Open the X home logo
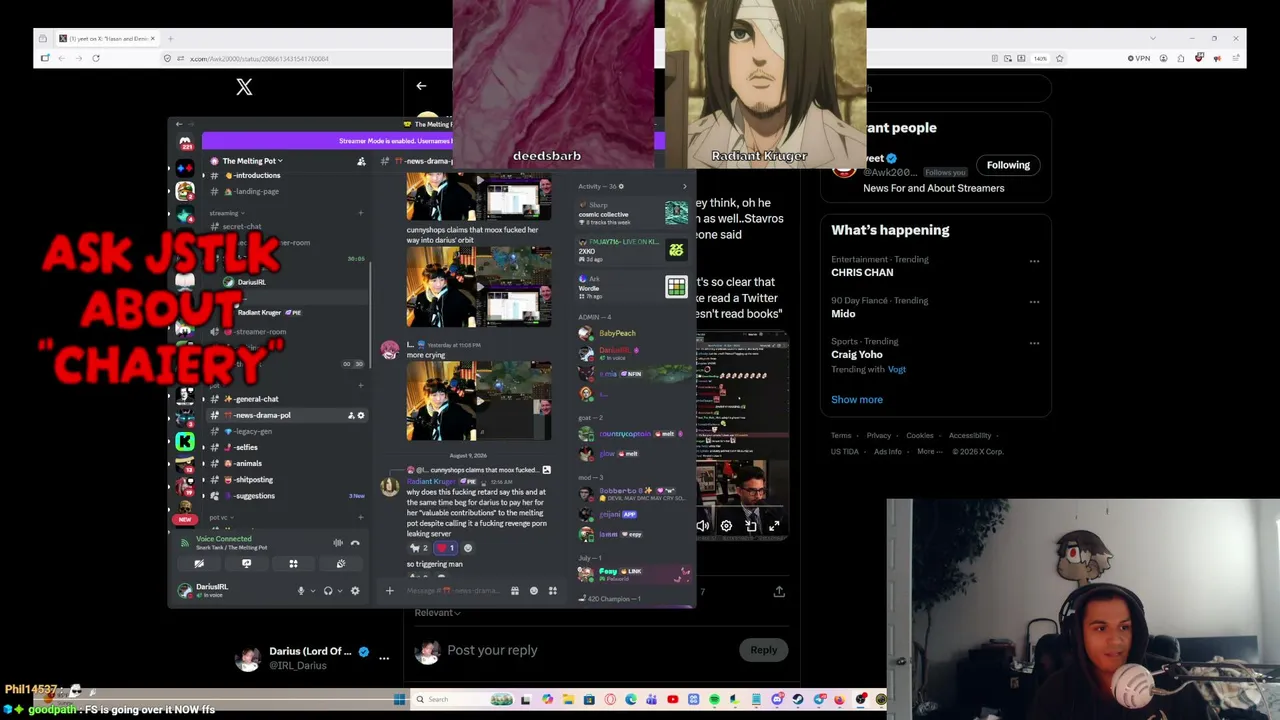Image resolution: width=1280 pixels, height=720 pixels. coord(244,87)
